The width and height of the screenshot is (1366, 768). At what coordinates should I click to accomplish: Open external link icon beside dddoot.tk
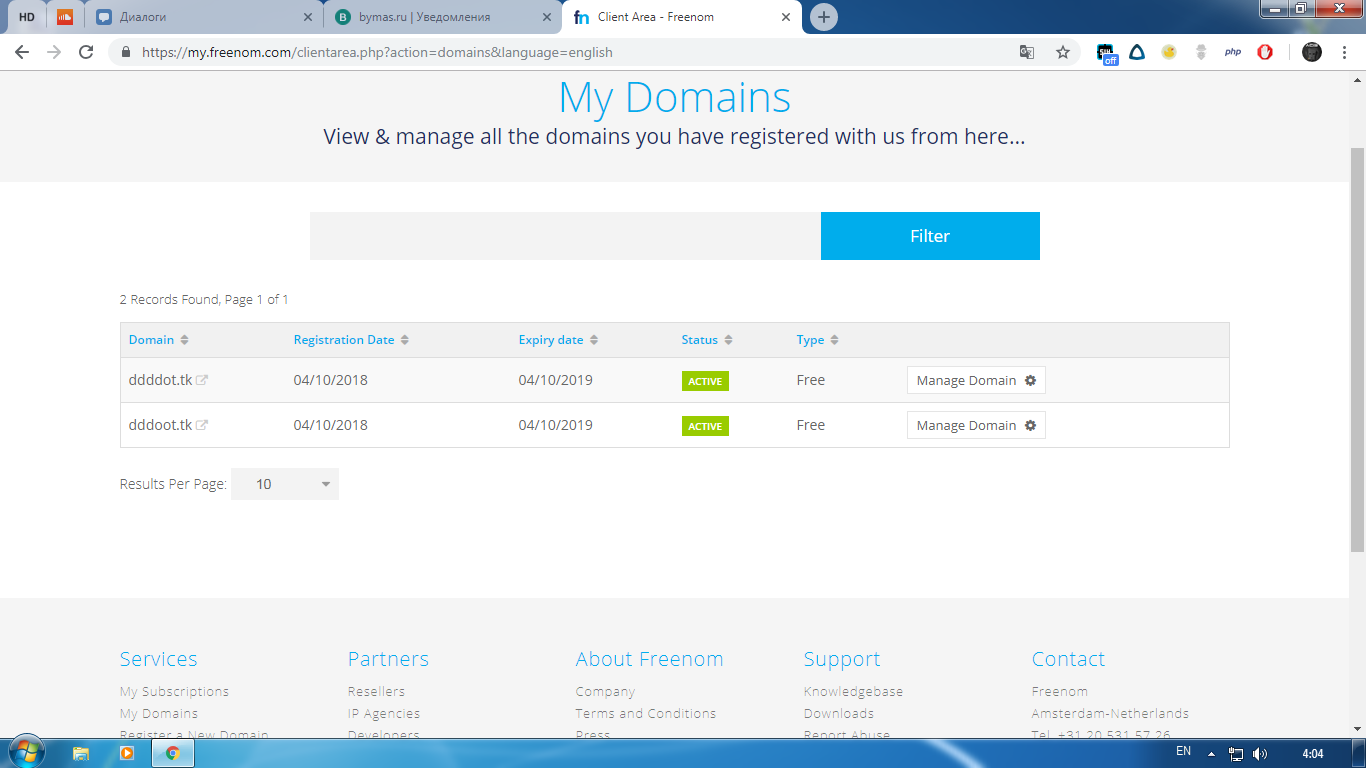pos(202,425)
